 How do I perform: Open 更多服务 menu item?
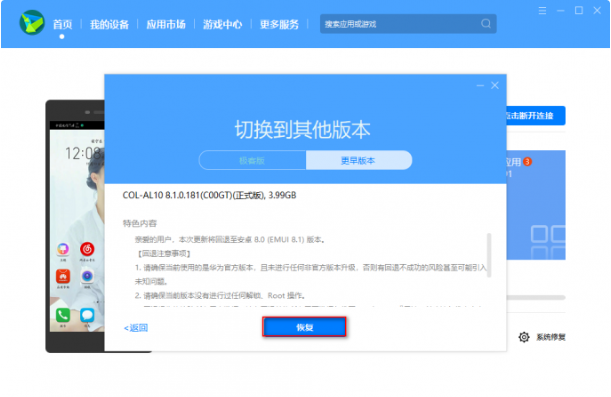[x=279, y=25]
